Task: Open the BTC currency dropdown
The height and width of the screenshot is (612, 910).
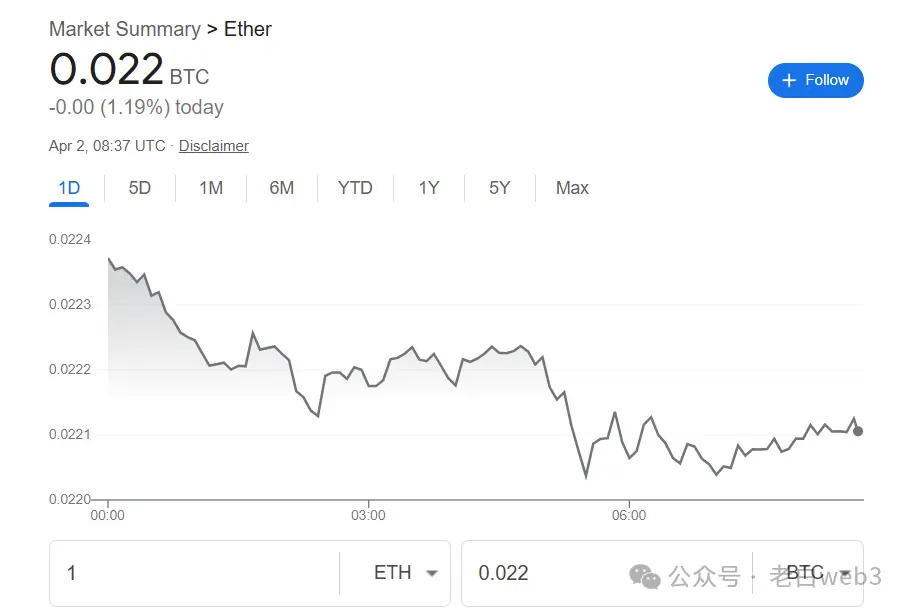Action: [x=820, y=573]
